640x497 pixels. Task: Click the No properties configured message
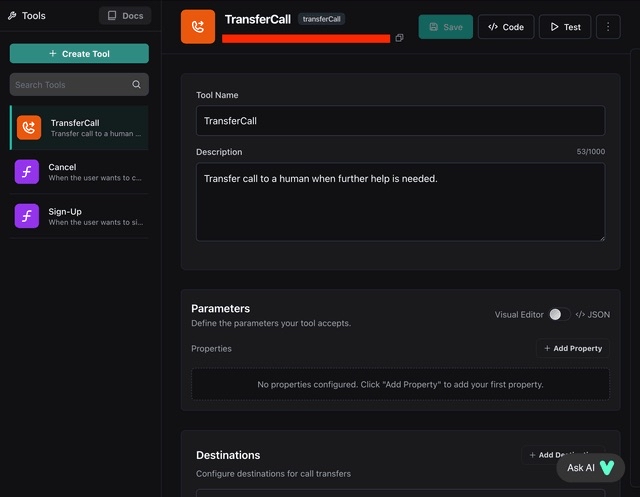point(400,384)
